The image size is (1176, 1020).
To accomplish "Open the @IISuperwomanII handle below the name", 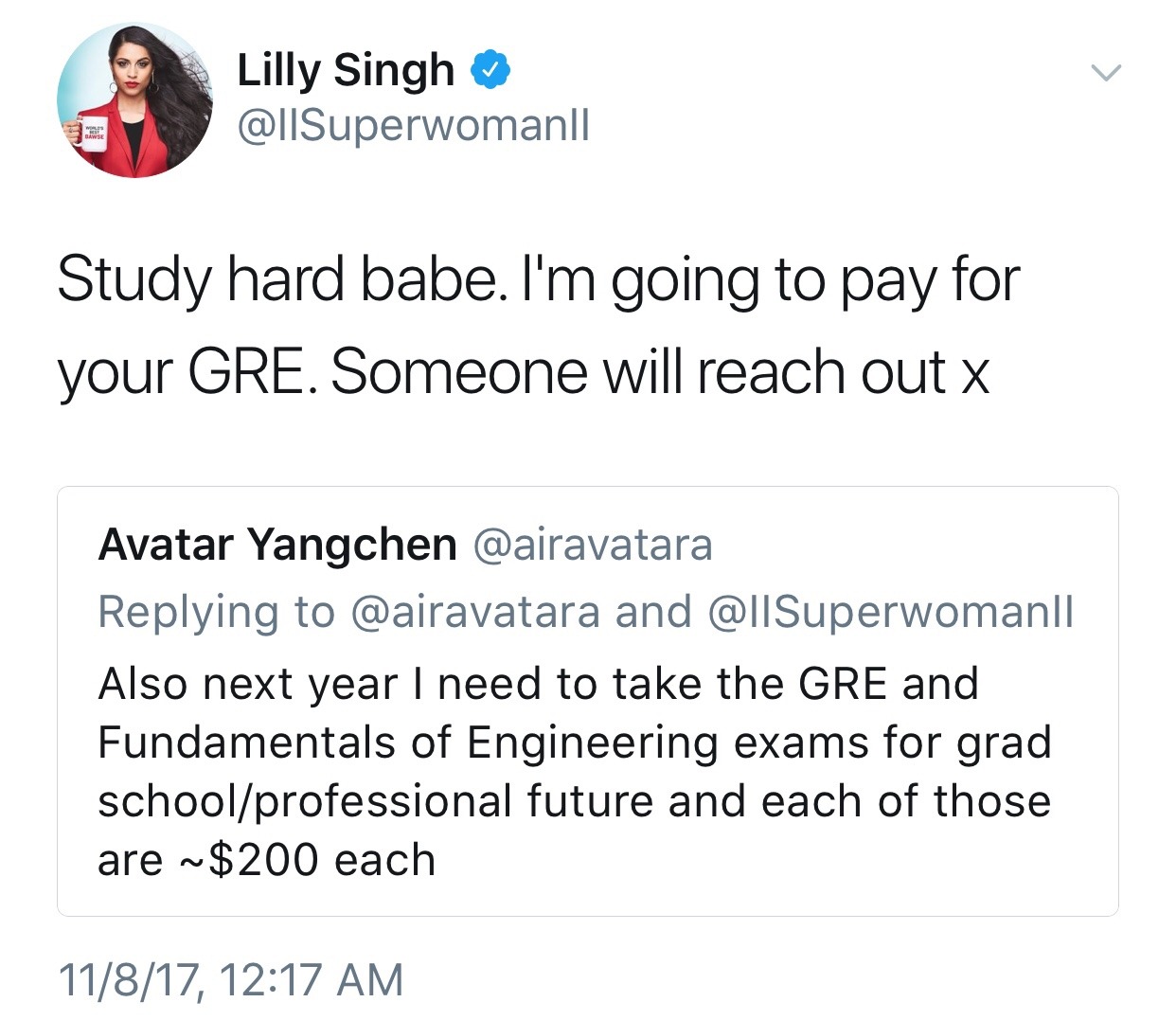I will (413, 125).
